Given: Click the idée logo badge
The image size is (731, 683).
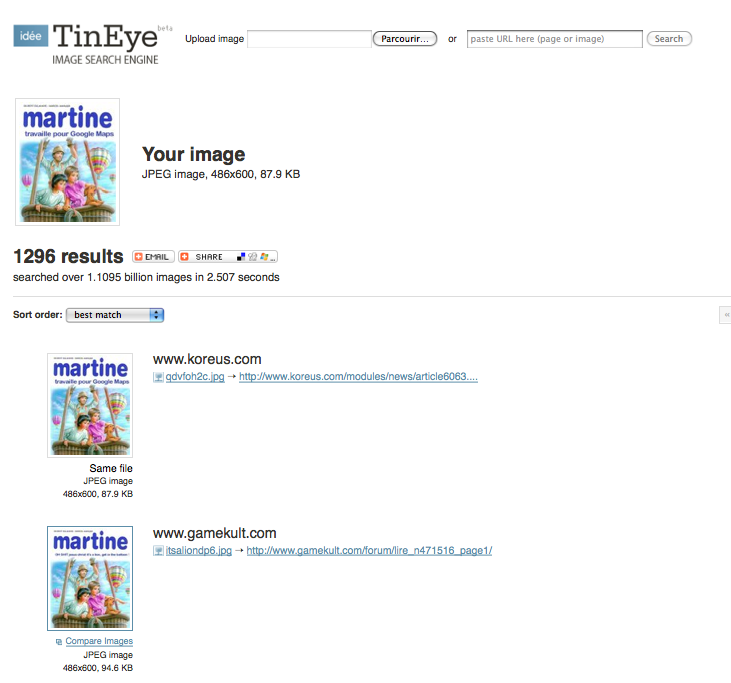Looking at the screenshot, I should click(x=30, y=36).
